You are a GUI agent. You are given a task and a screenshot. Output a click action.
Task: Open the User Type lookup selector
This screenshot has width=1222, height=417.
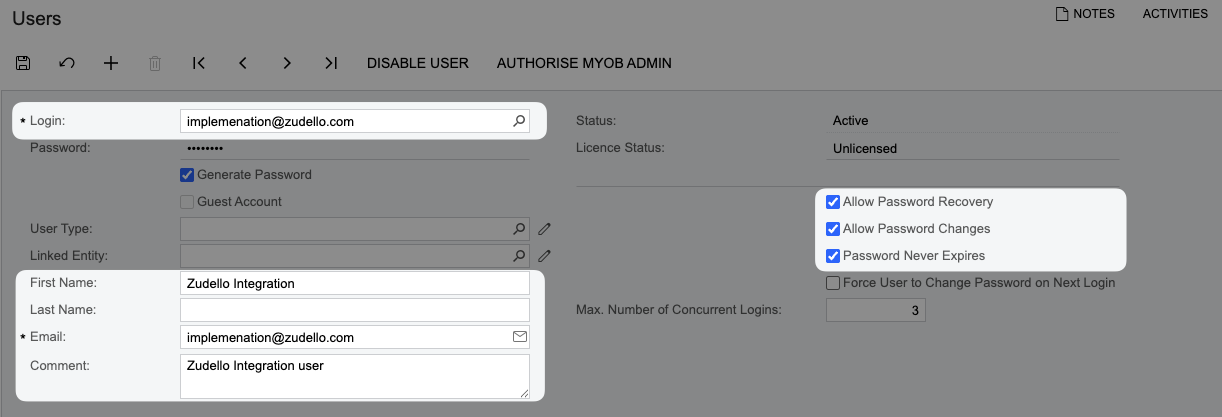tap(519, 228)
